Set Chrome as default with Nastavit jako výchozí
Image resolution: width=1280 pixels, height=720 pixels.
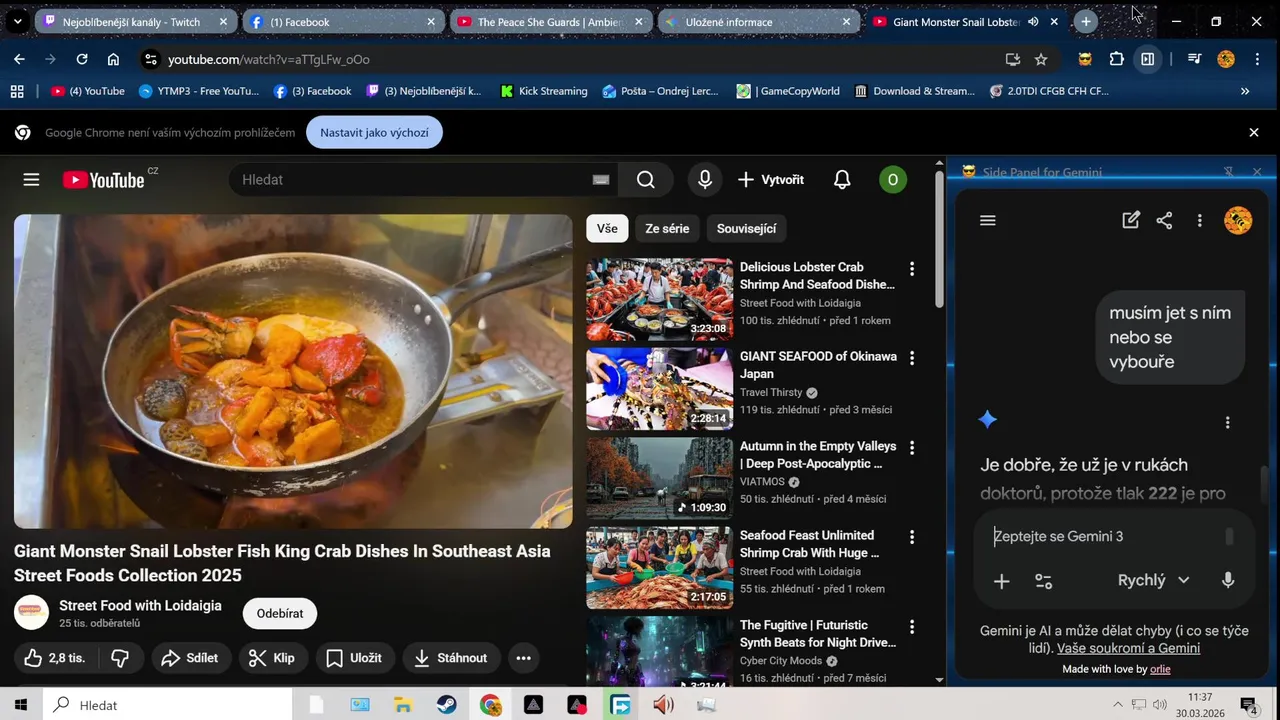coord(374,132)
